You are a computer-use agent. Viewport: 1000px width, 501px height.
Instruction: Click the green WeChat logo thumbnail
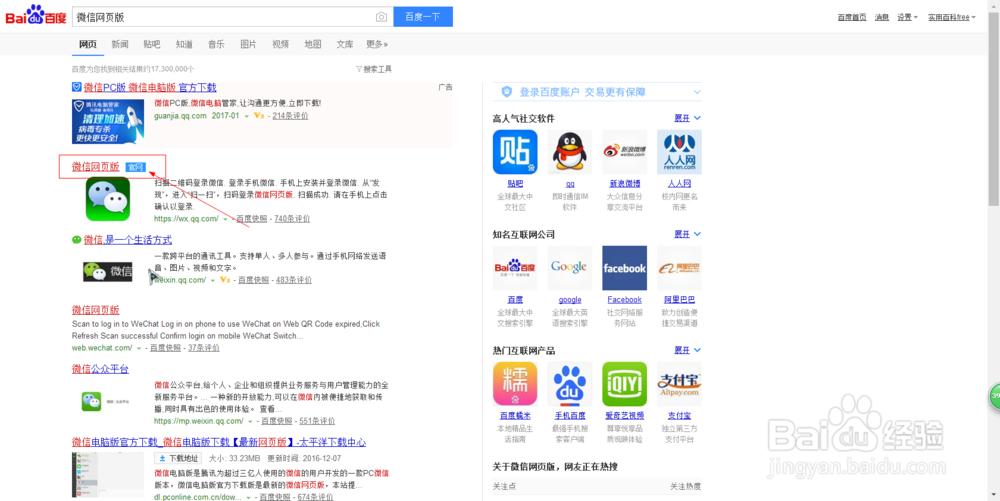point(108,199)
